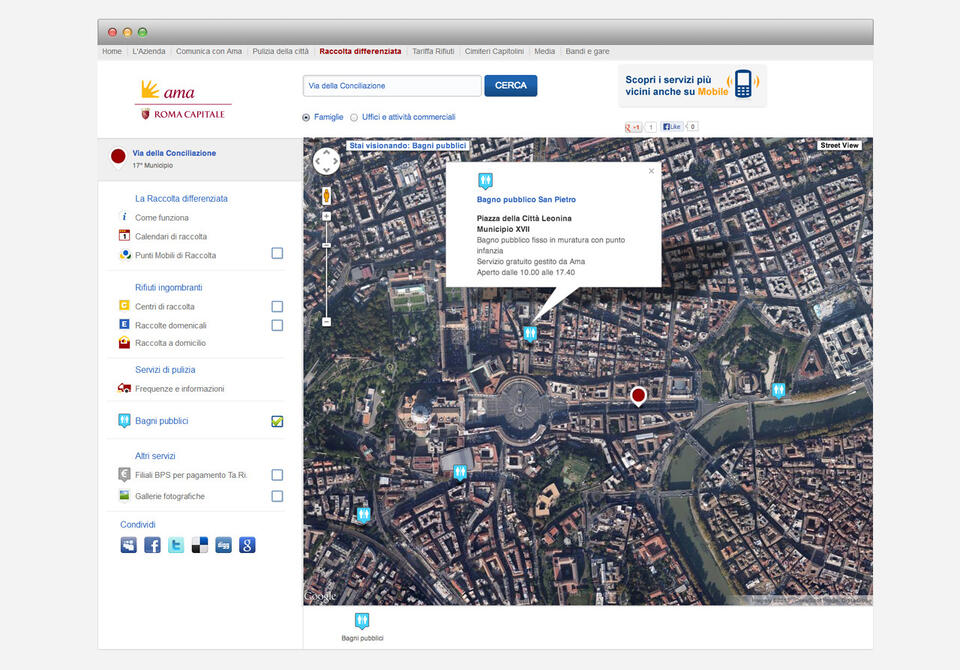Open the Bagno pubblico San Pietro link
The height and width of the screenshot is (670, 960).
click(x=526, y=200)
